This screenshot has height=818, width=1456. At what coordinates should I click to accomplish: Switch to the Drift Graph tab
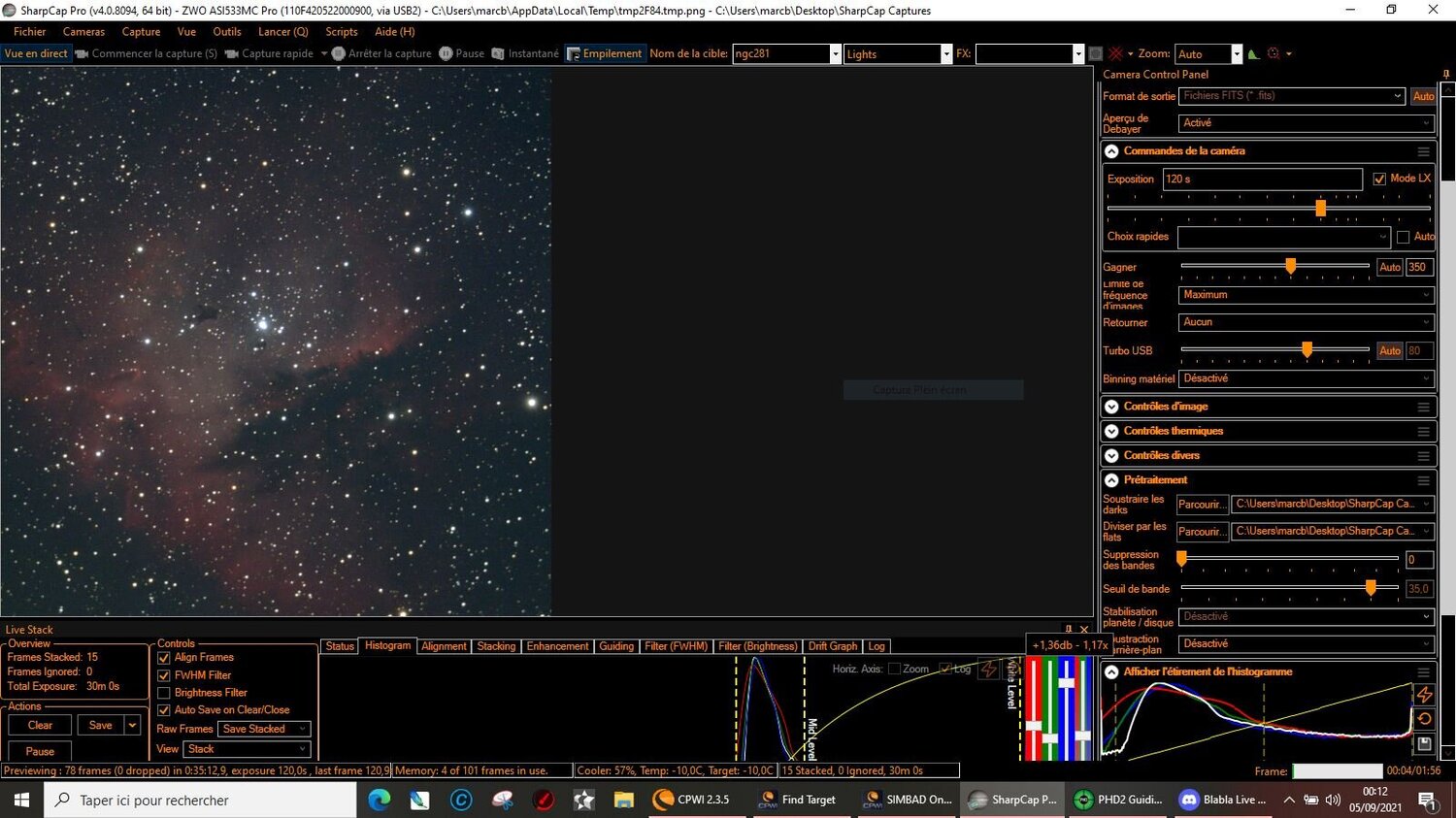tap(832, 645)
